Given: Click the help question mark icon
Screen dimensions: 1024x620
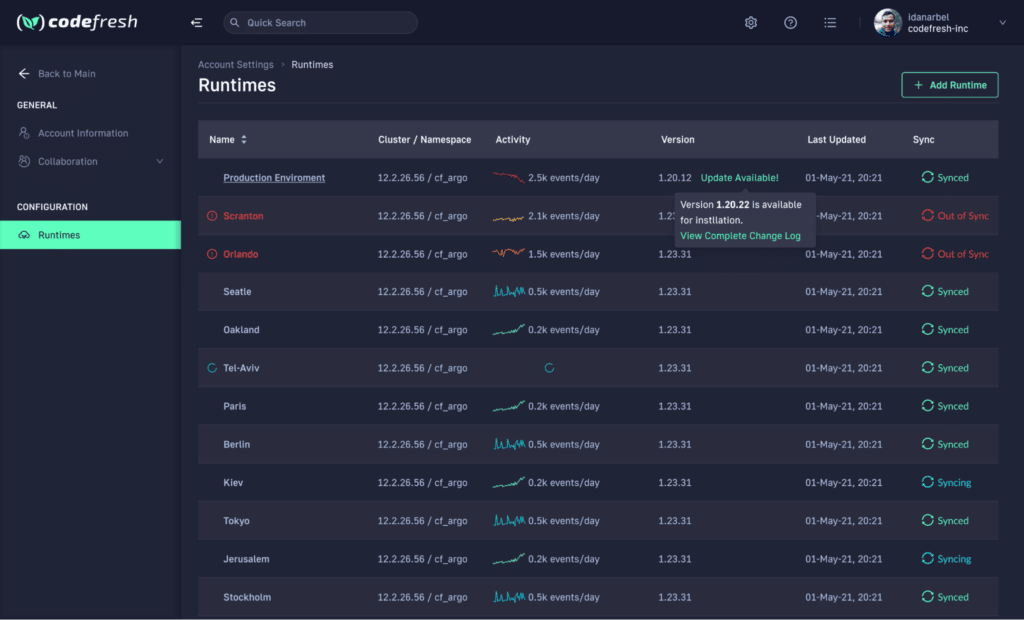Looking at the screenshot, I should (791, 23).
